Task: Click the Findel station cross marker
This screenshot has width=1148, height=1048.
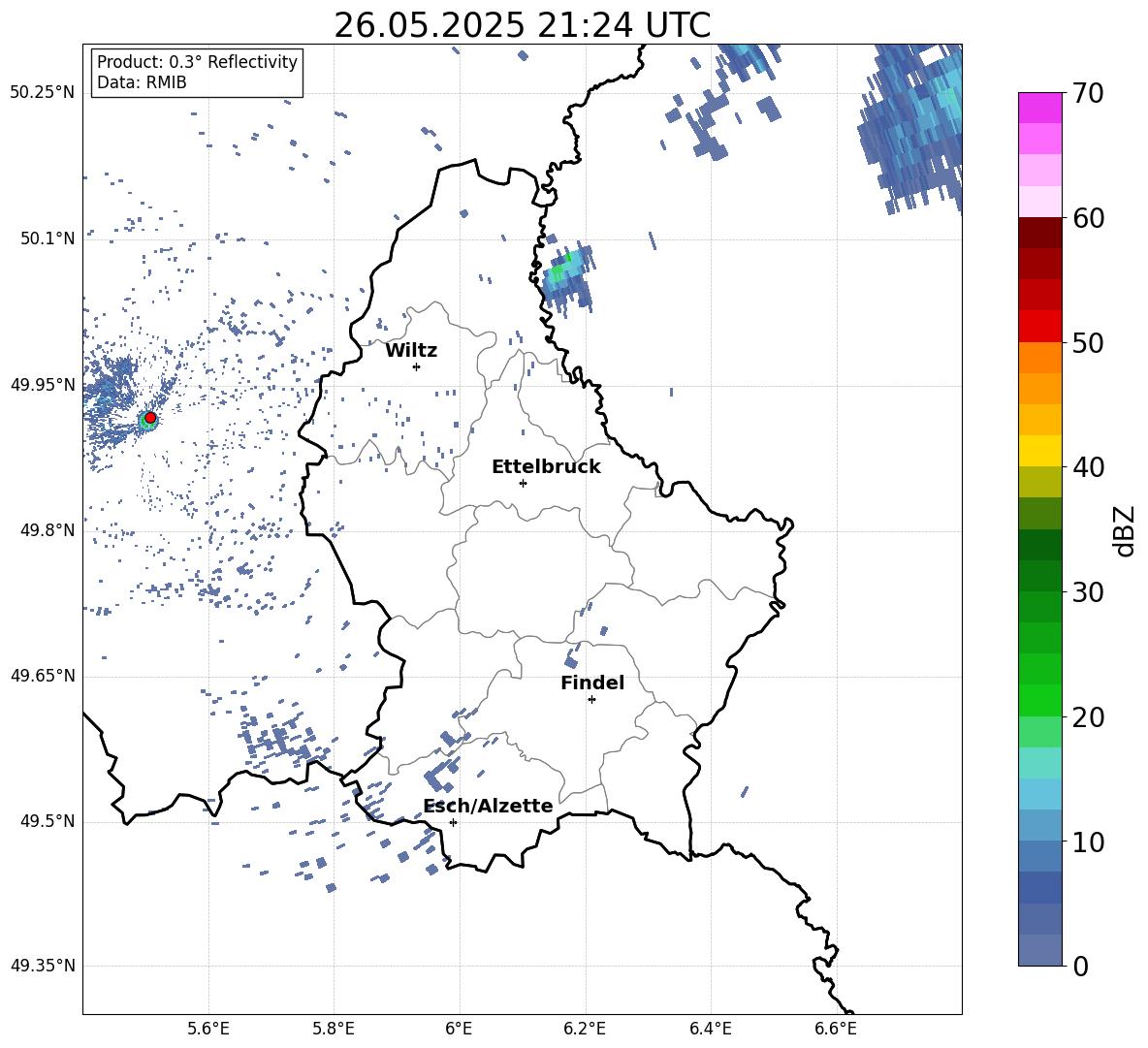Action: 591,700
